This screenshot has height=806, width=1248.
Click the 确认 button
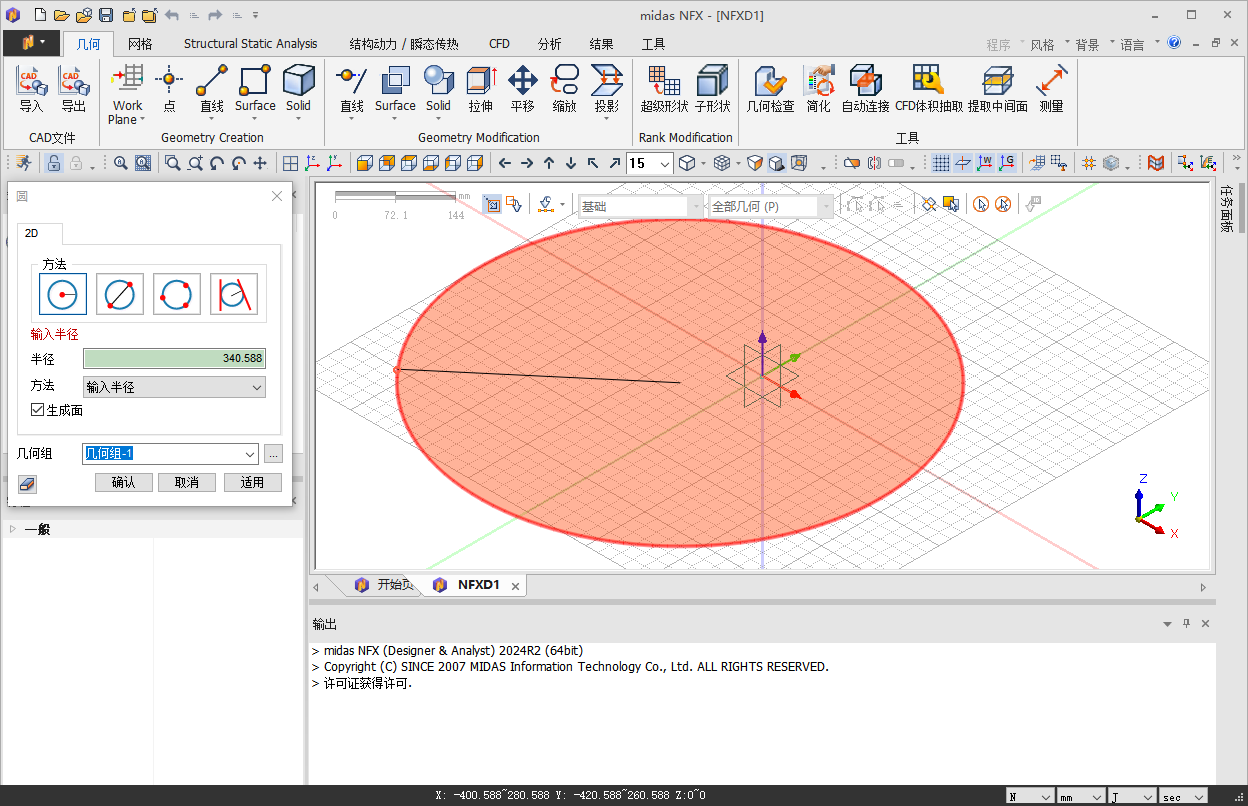(123, 482)
